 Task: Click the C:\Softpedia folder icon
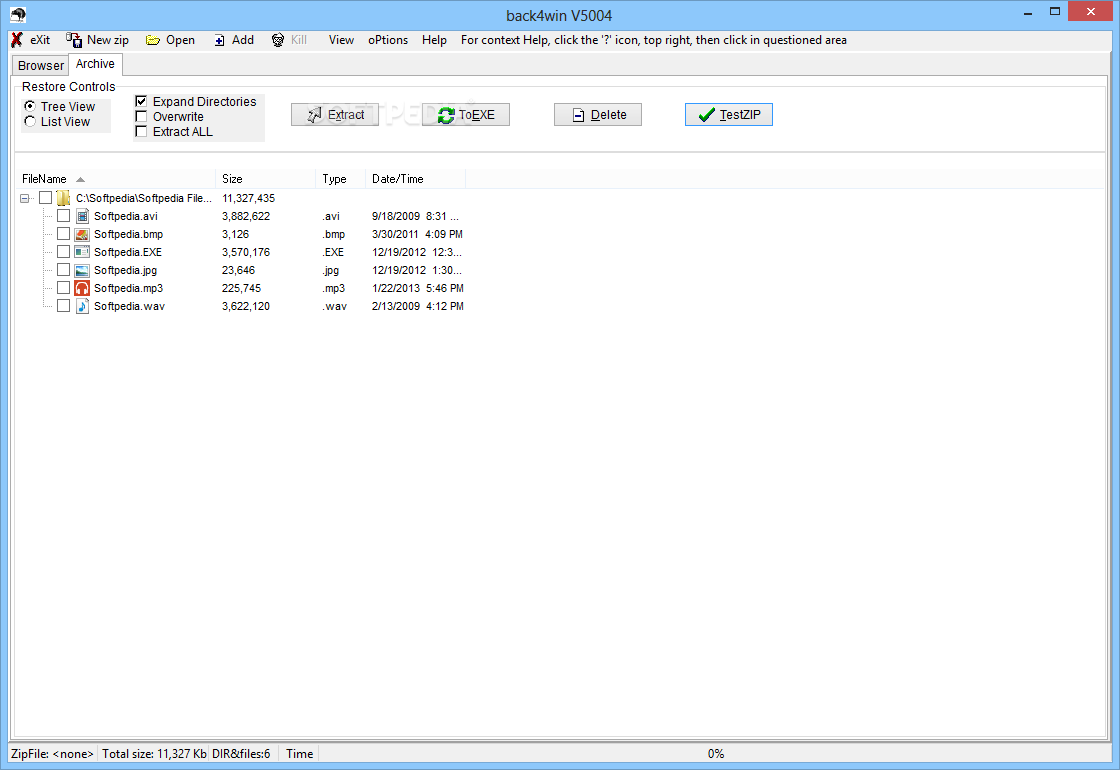[64, 198]
